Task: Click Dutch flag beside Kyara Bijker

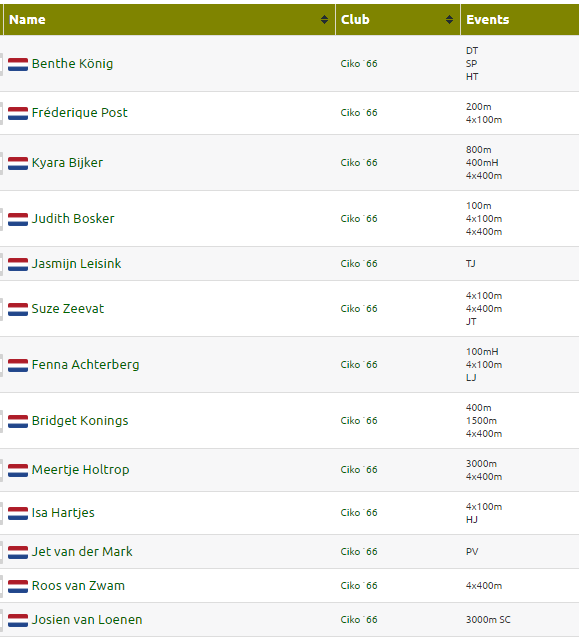Action: coord(18,163)
